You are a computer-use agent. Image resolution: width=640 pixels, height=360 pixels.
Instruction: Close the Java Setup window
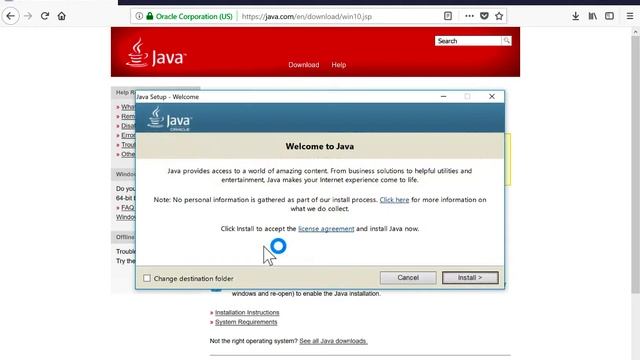tap(492, 97)
